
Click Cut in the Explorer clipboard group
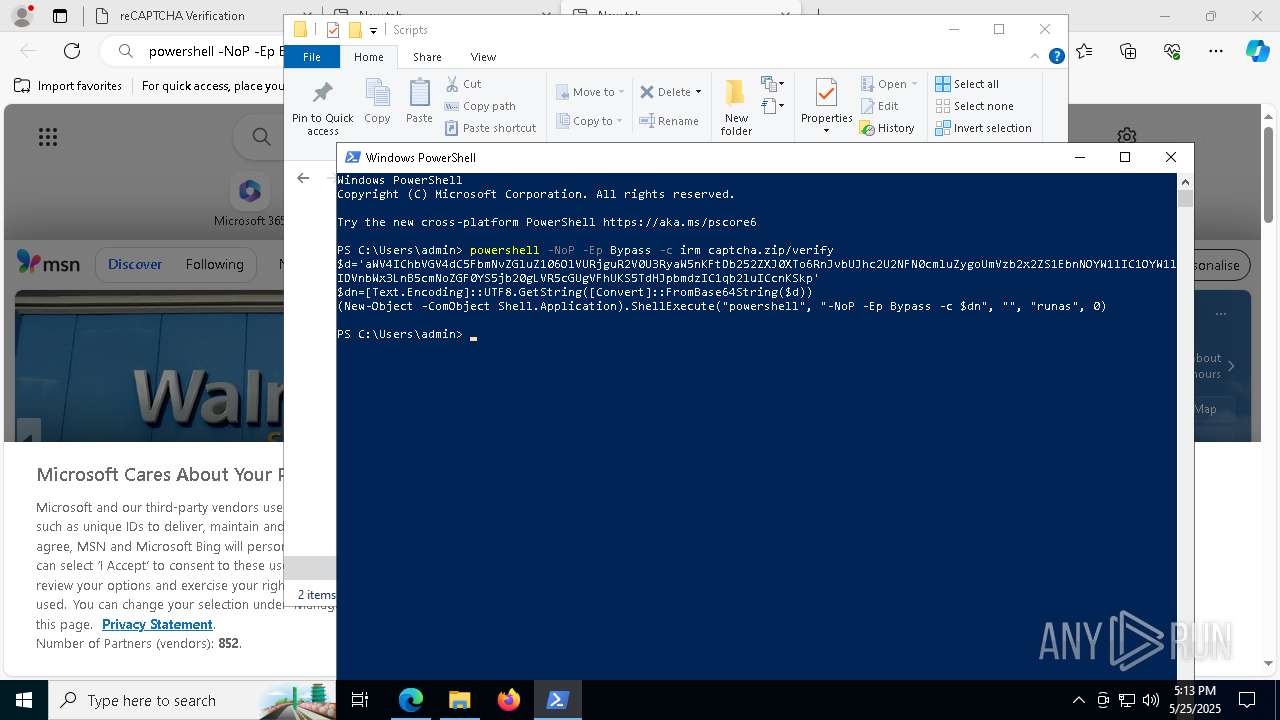coord(463,84)
